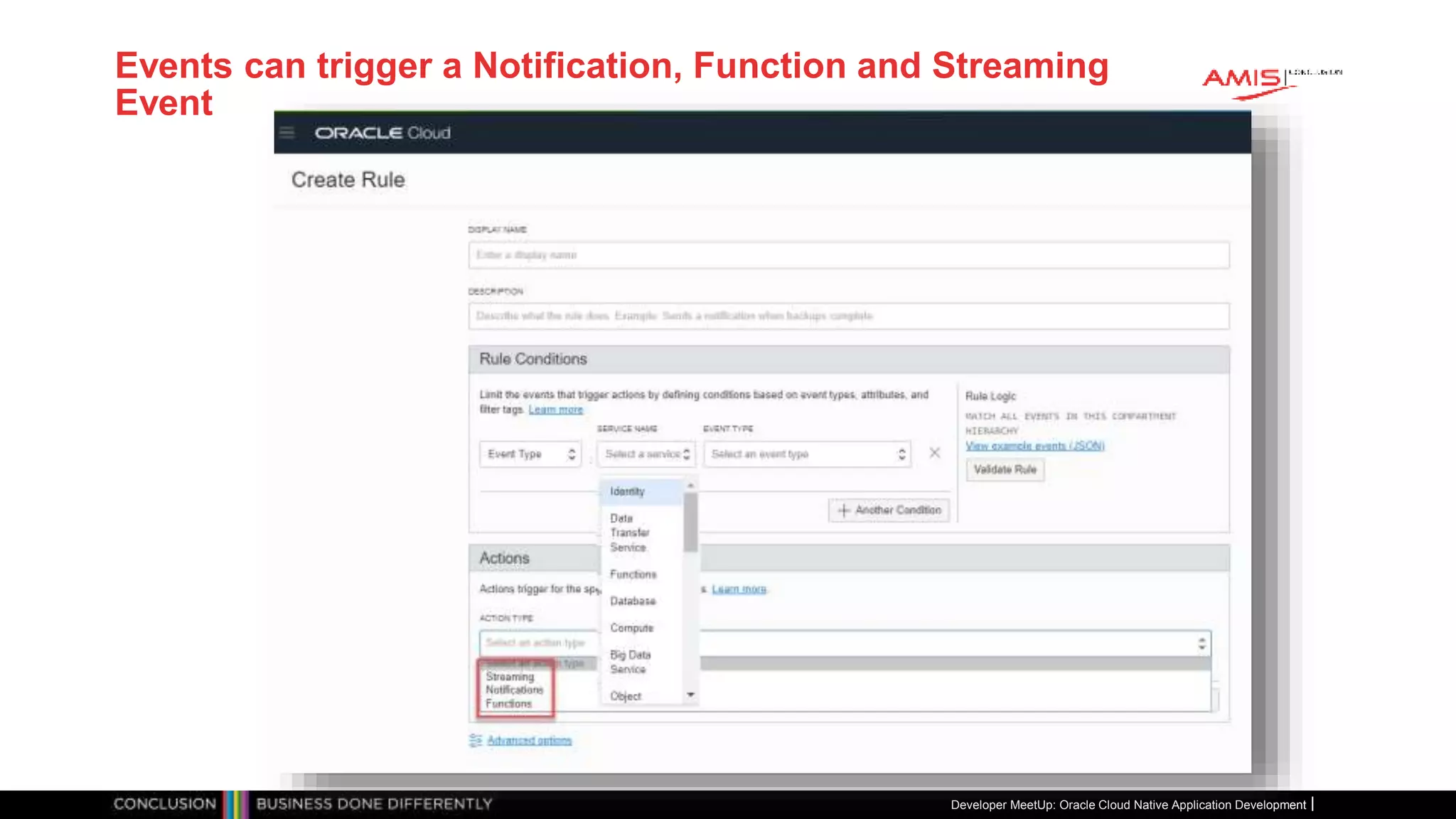
Task: Select Streaming action type
Action: [x=510, y=677]
